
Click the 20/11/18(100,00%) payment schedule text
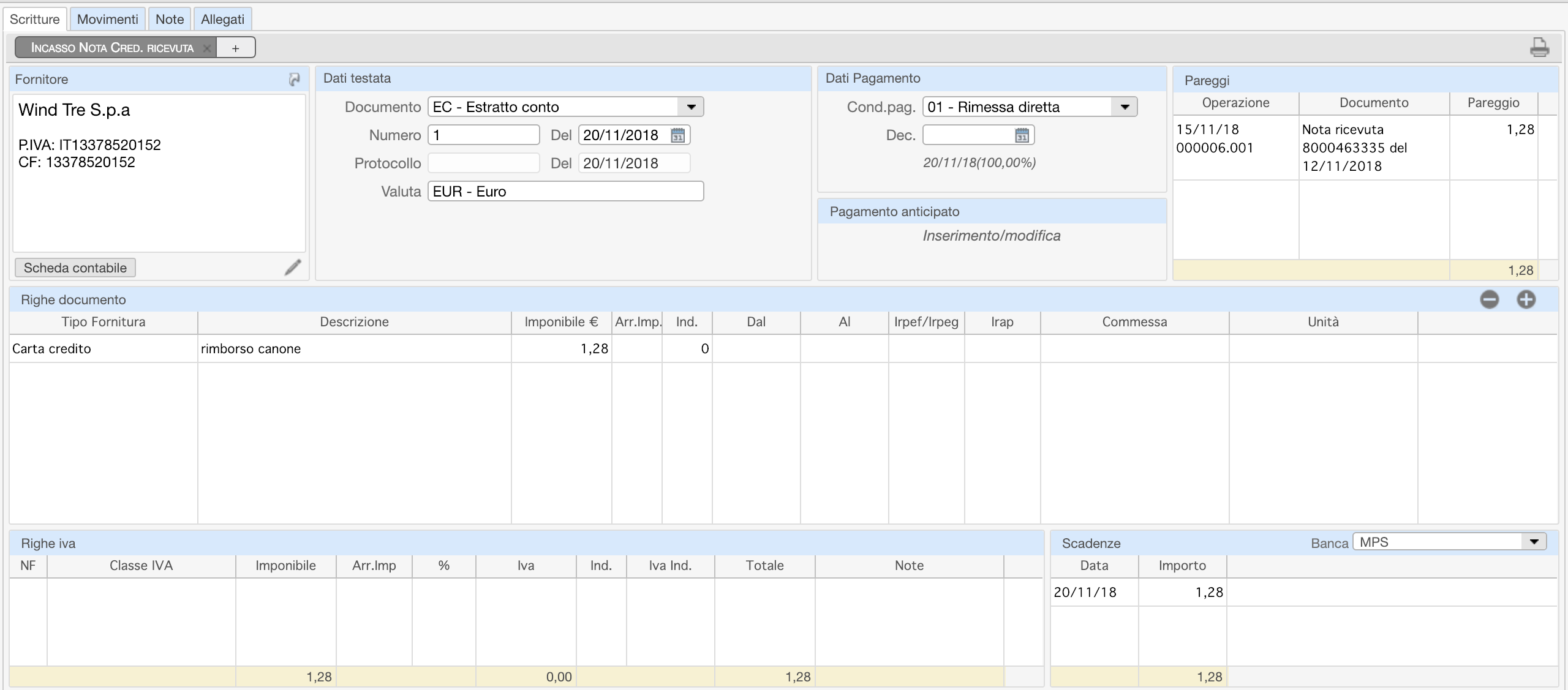tap(979, 163)
